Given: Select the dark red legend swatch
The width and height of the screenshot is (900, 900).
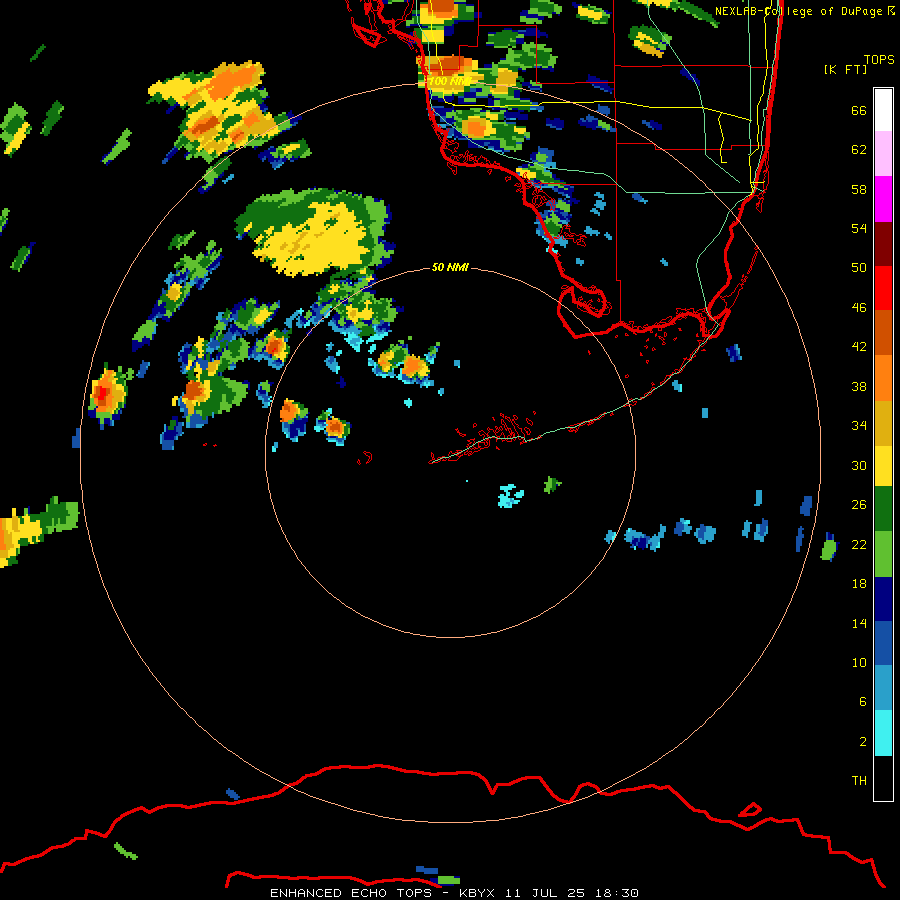Looking at the screenshot, I should click(x=883, y=243).
